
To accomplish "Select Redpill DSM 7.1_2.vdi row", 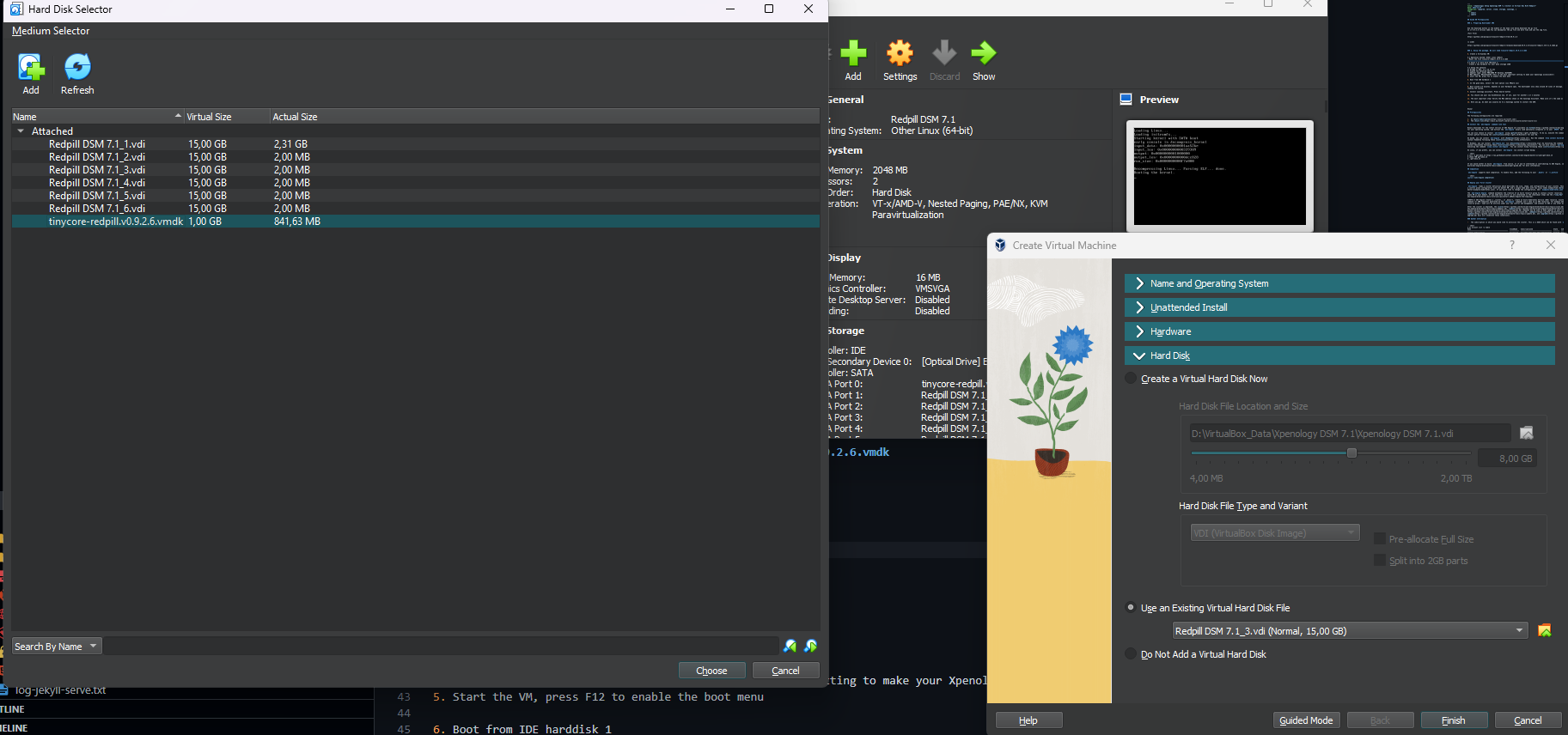I will point(416,157).
